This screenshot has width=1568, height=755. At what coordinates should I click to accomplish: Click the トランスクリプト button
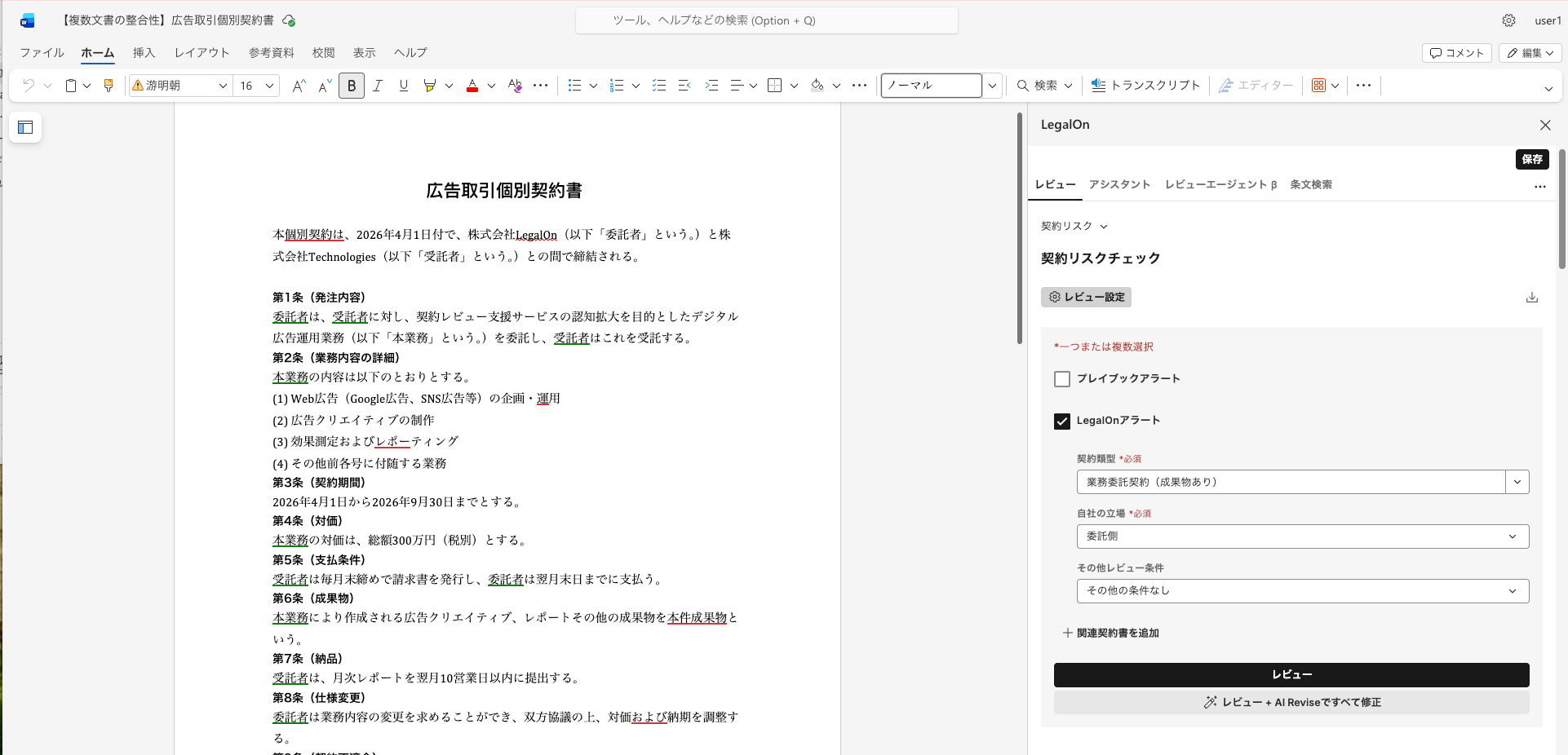point(1146,86)
